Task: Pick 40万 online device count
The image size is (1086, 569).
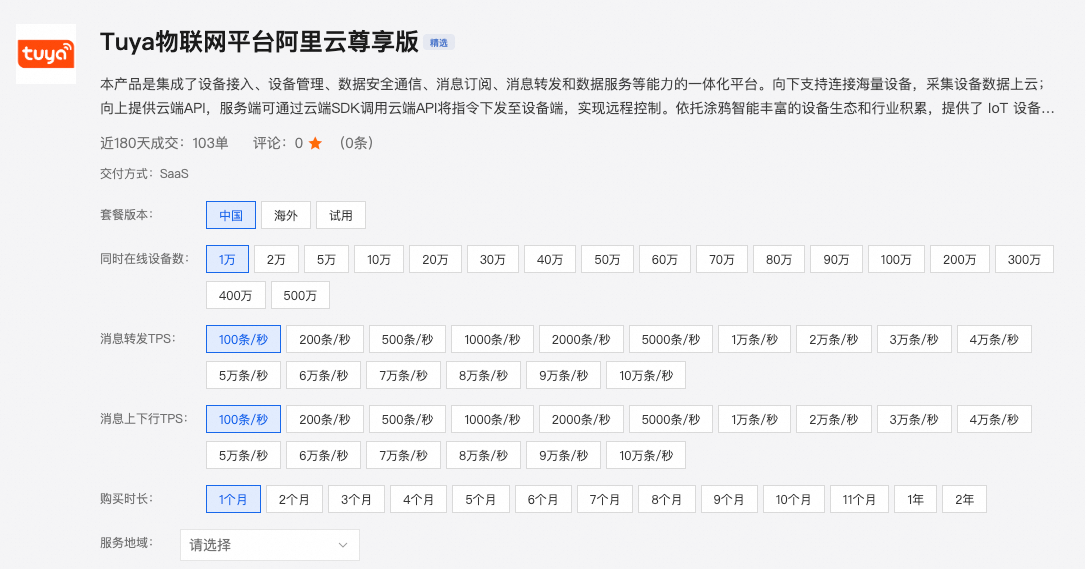Action: [x=550, y=260]
